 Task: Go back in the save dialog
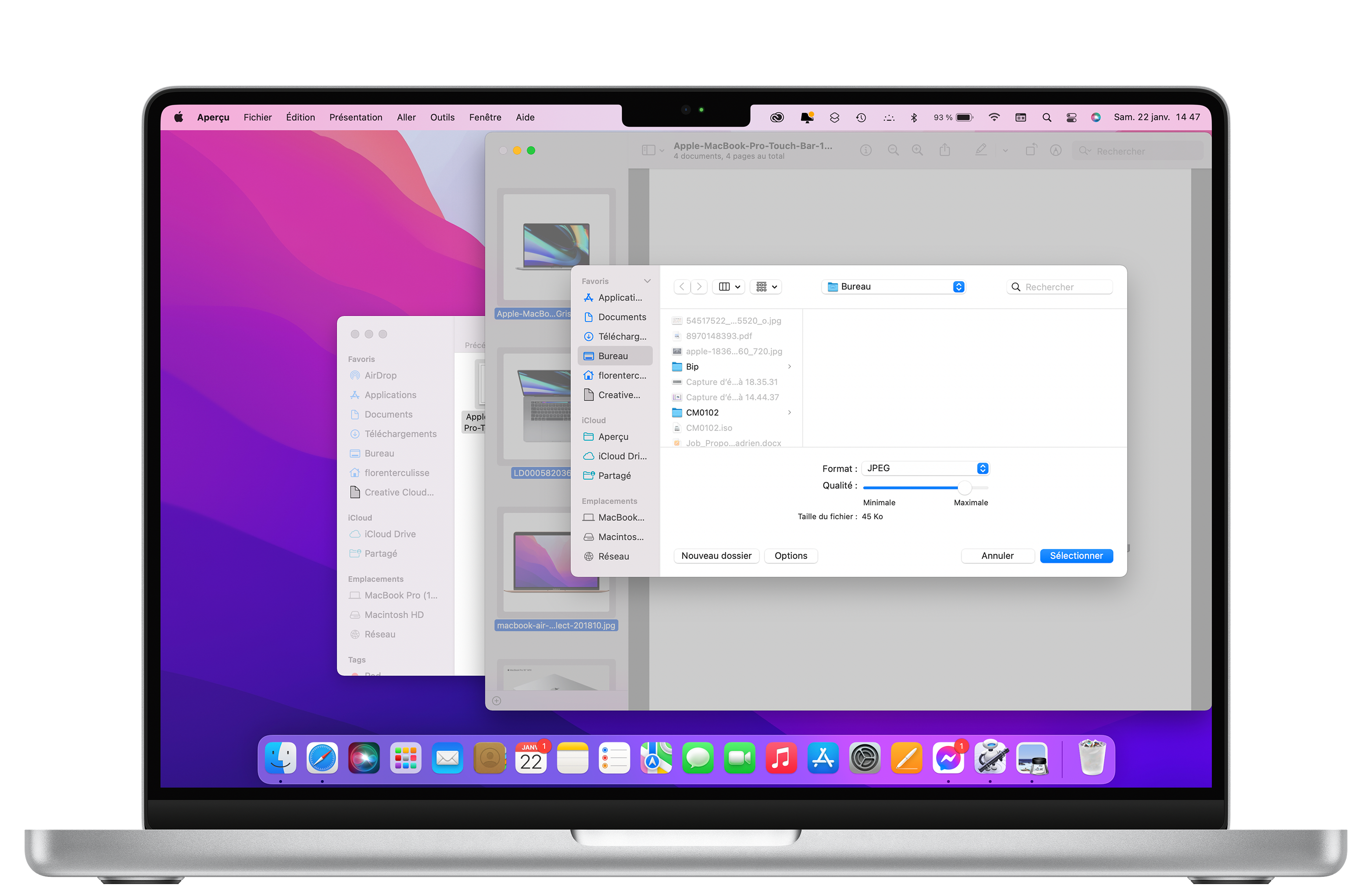(682, 287)
